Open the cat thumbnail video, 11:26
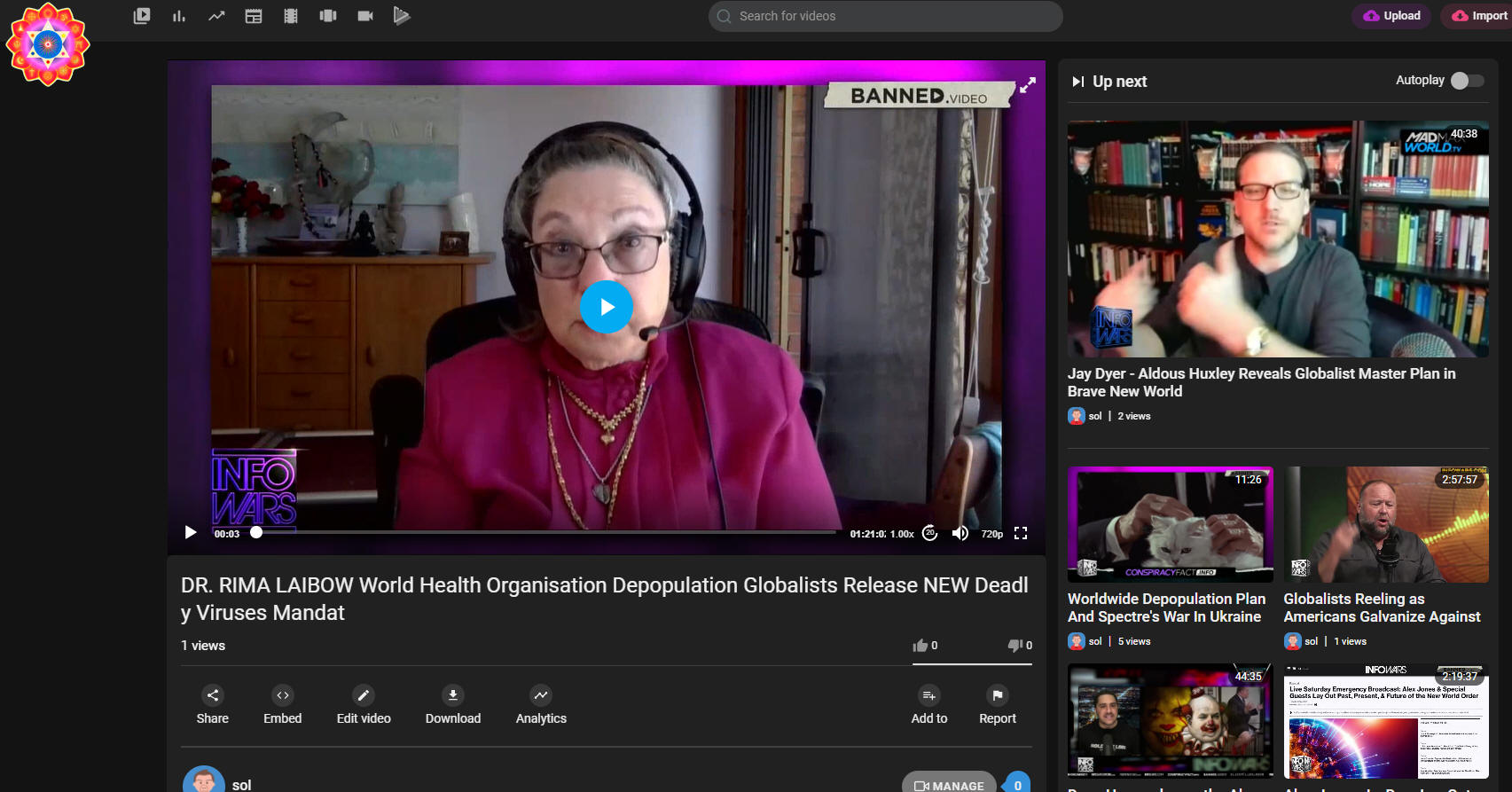1512x792 pixels. [1171, 524]
